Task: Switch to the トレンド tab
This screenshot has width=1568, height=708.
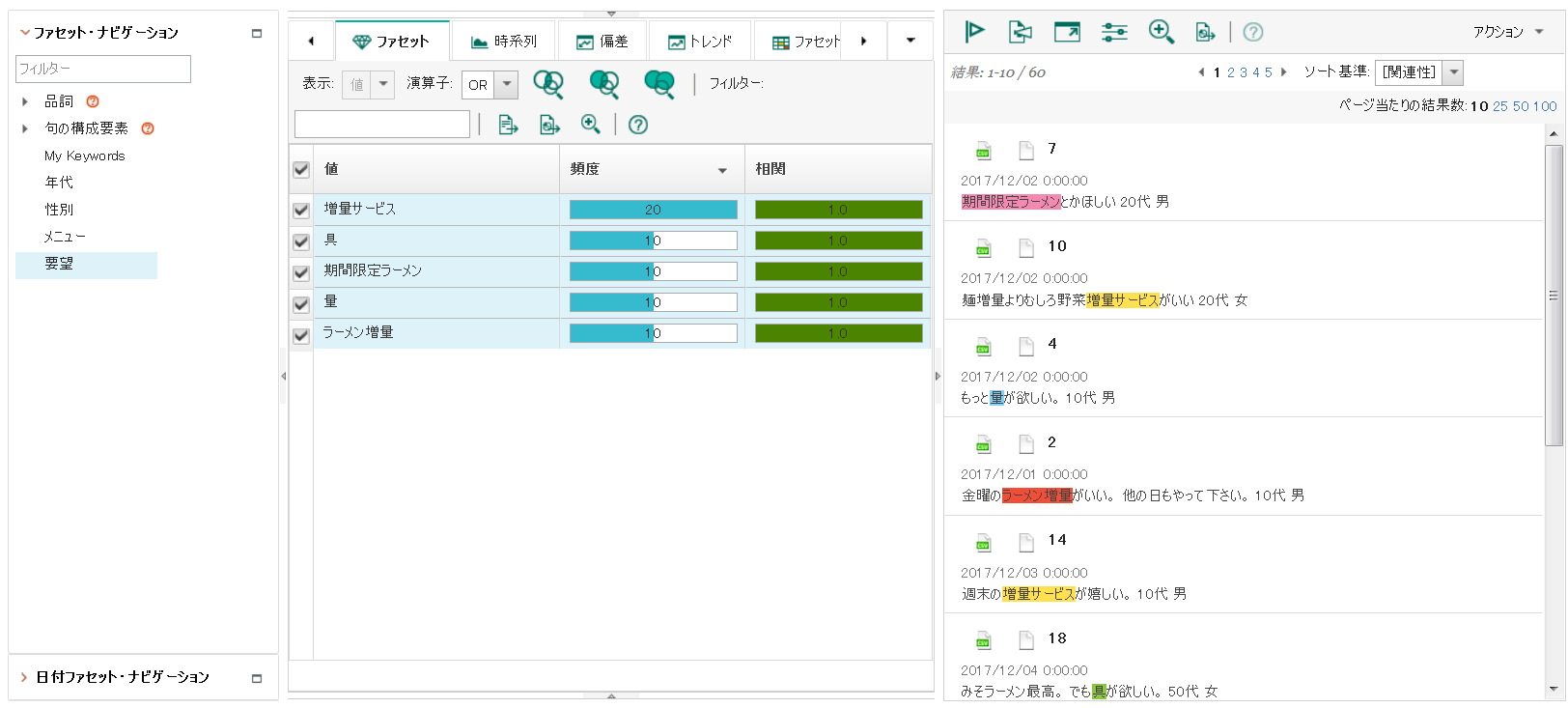Action: pos(701,42)
